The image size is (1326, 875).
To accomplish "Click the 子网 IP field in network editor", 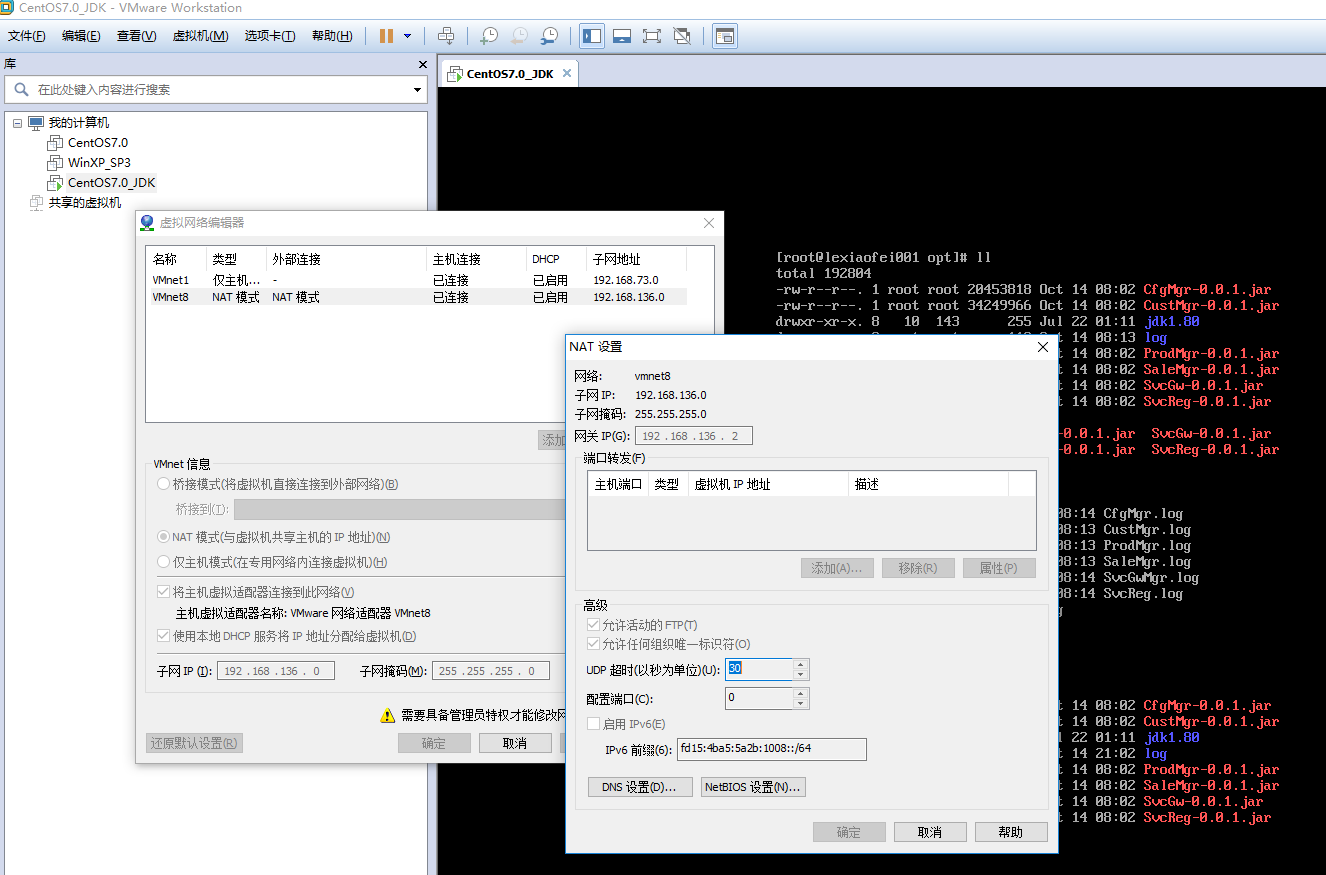I will [x=275, y=671].
